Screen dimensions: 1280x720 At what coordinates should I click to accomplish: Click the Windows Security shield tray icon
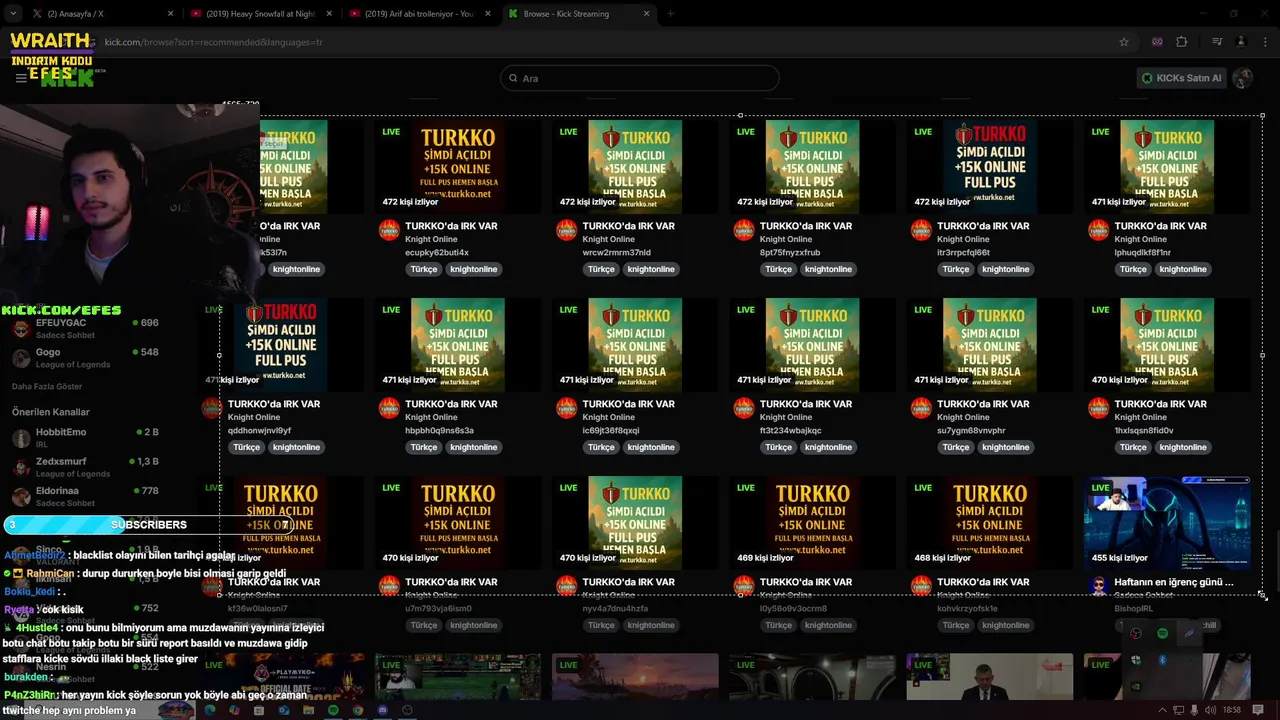1136,660
